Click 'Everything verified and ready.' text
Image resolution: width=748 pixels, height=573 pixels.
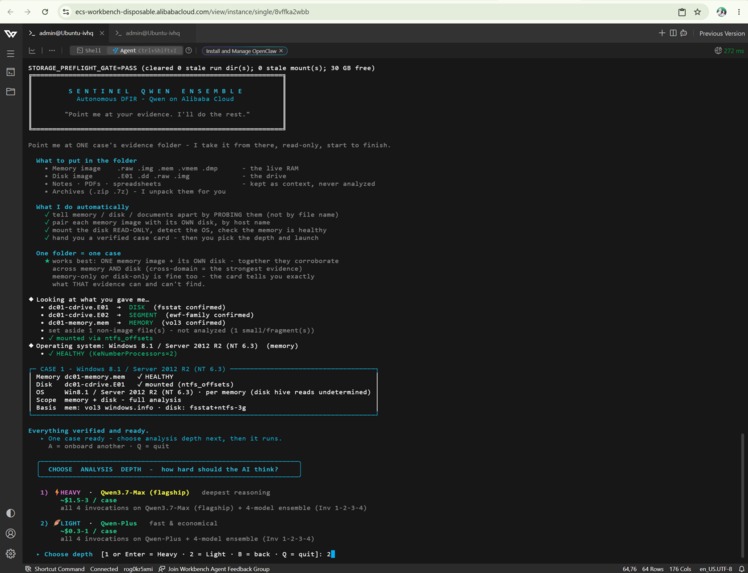tap(88, 430)
